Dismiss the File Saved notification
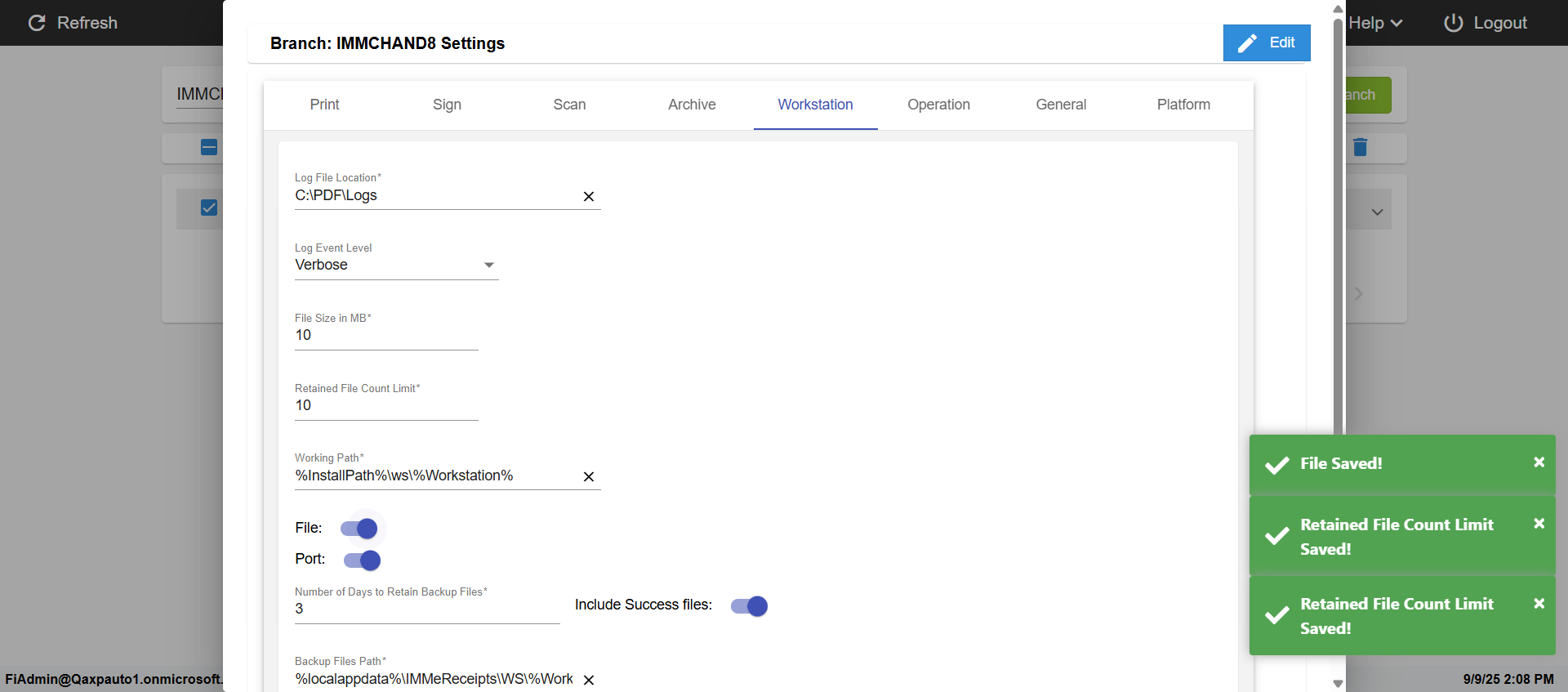Viewport: 1568px width, 692px height. 1539,462
